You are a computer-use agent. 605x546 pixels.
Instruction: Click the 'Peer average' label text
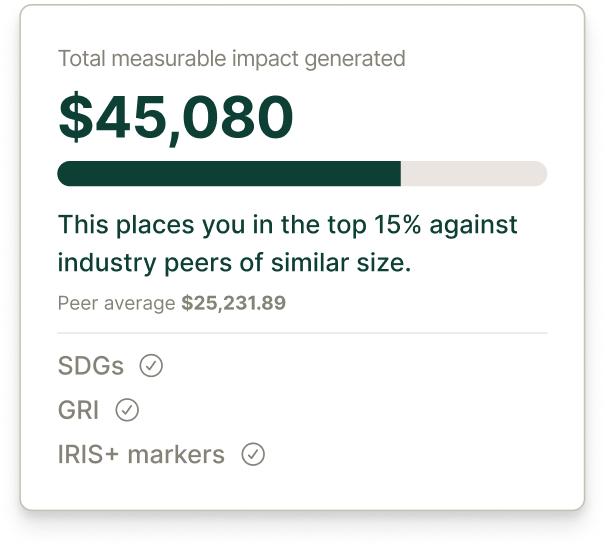117,302
